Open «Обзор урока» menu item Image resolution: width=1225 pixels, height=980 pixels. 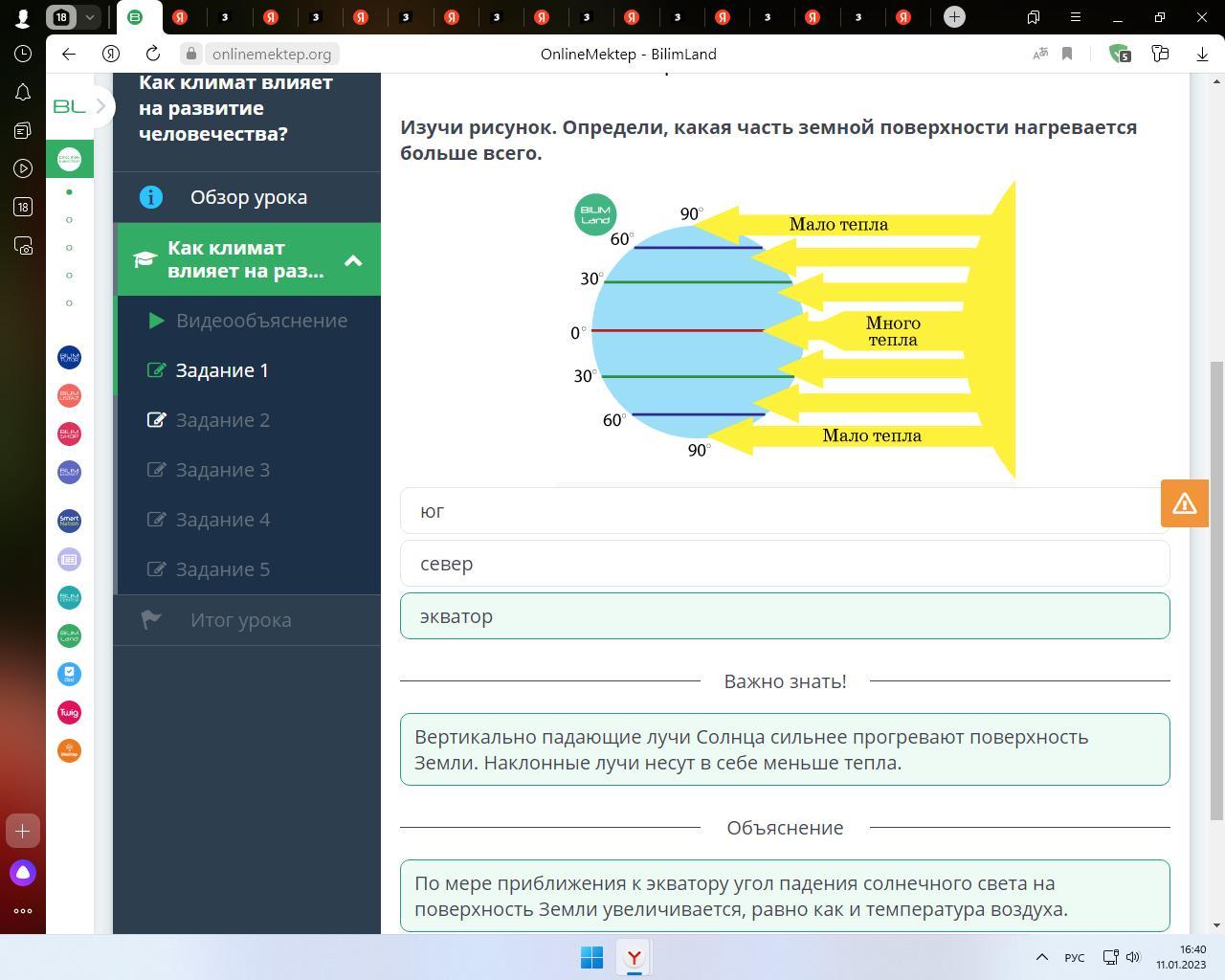point(248,197)
